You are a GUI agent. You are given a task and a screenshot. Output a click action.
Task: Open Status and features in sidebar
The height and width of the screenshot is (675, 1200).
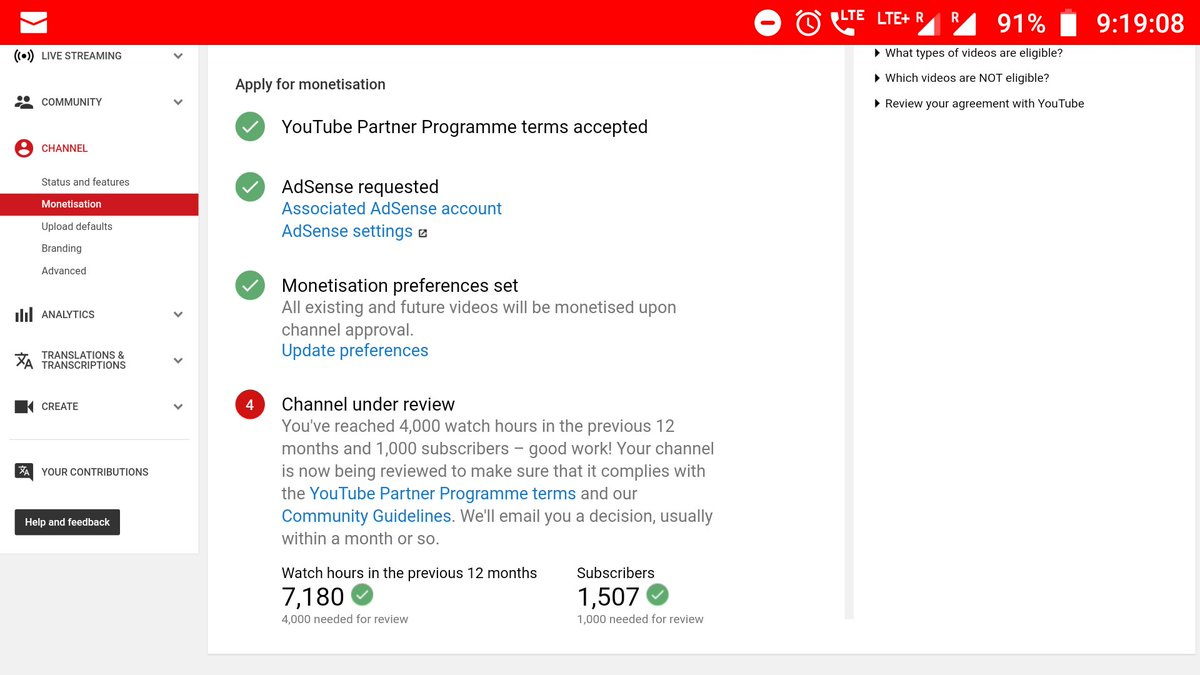click(85, 182)
